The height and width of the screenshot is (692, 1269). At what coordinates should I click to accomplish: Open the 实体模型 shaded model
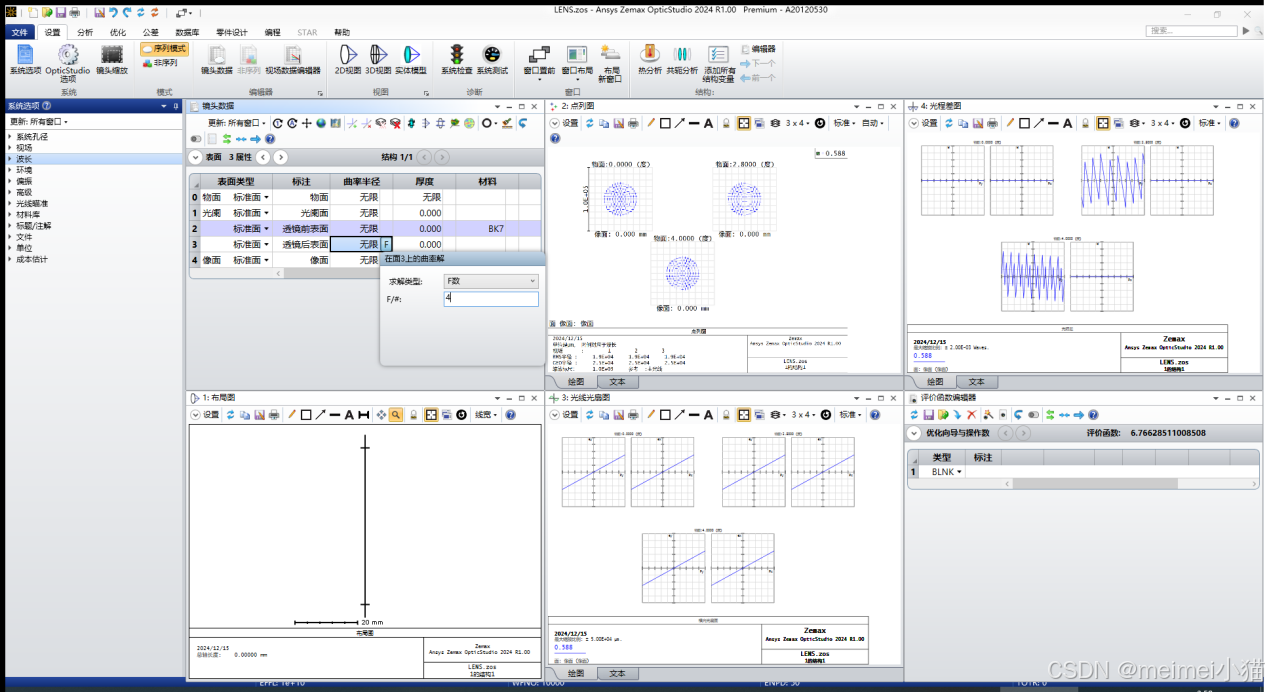[x=411, y=60]
